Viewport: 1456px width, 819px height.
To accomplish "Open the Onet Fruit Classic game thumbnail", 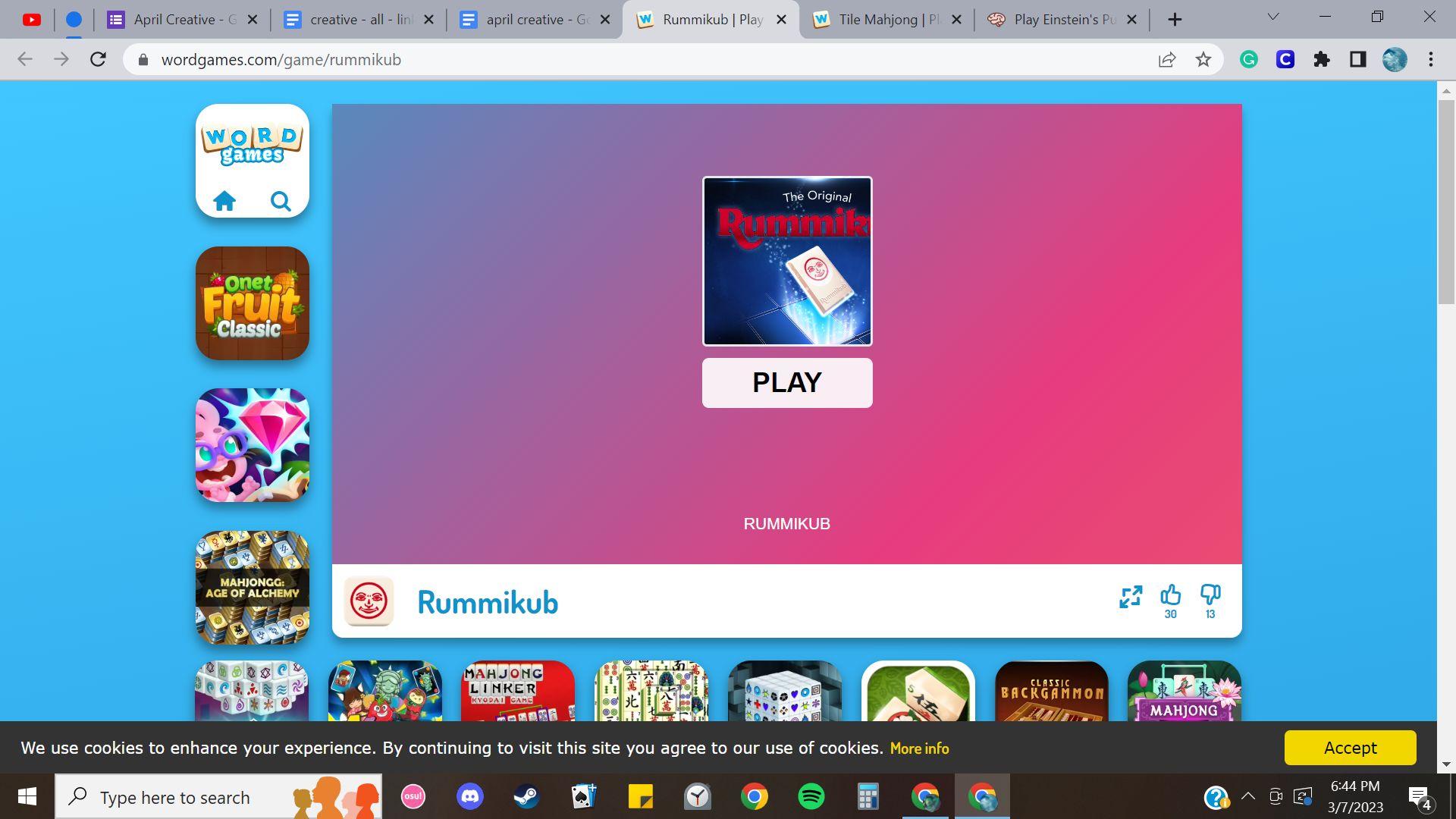I will (253, 303).
